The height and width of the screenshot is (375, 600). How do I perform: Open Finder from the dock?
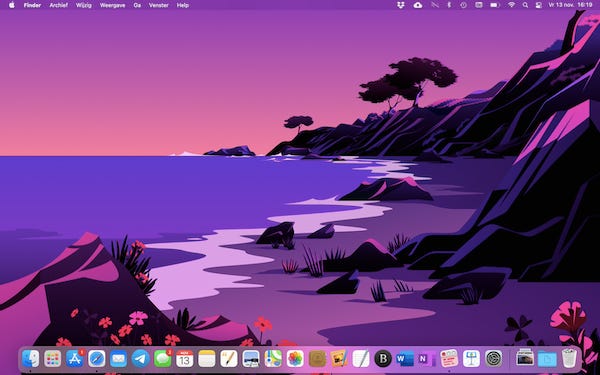31,359
